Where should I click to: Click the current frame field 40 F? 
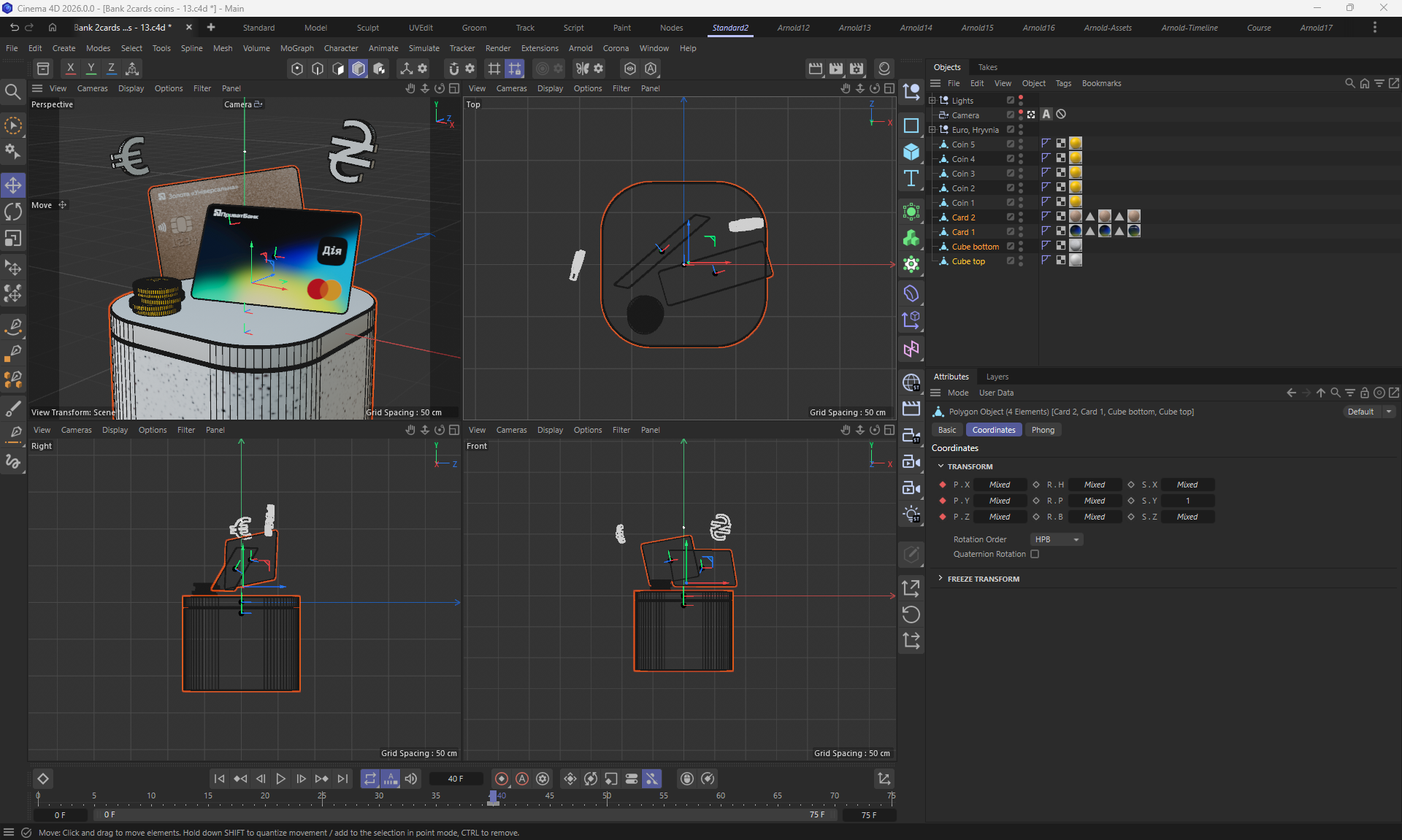pos(456,779)
